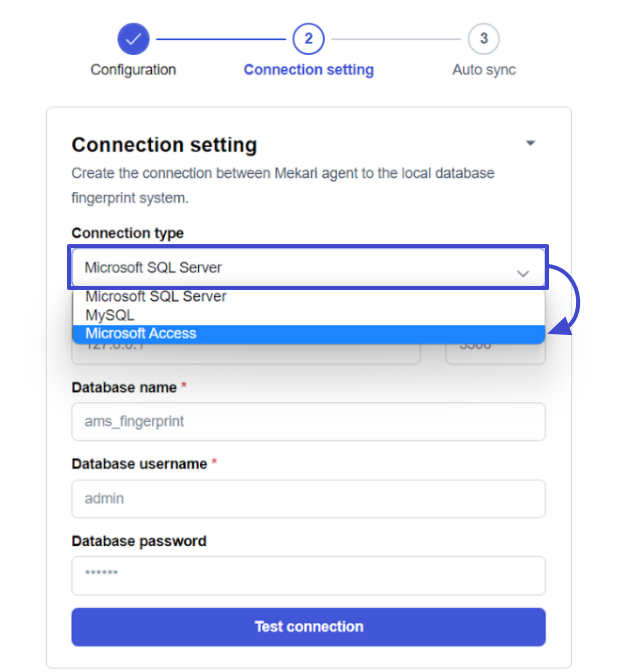
Task: Click the partially hidden port field
Action: (x=495, y=354)
